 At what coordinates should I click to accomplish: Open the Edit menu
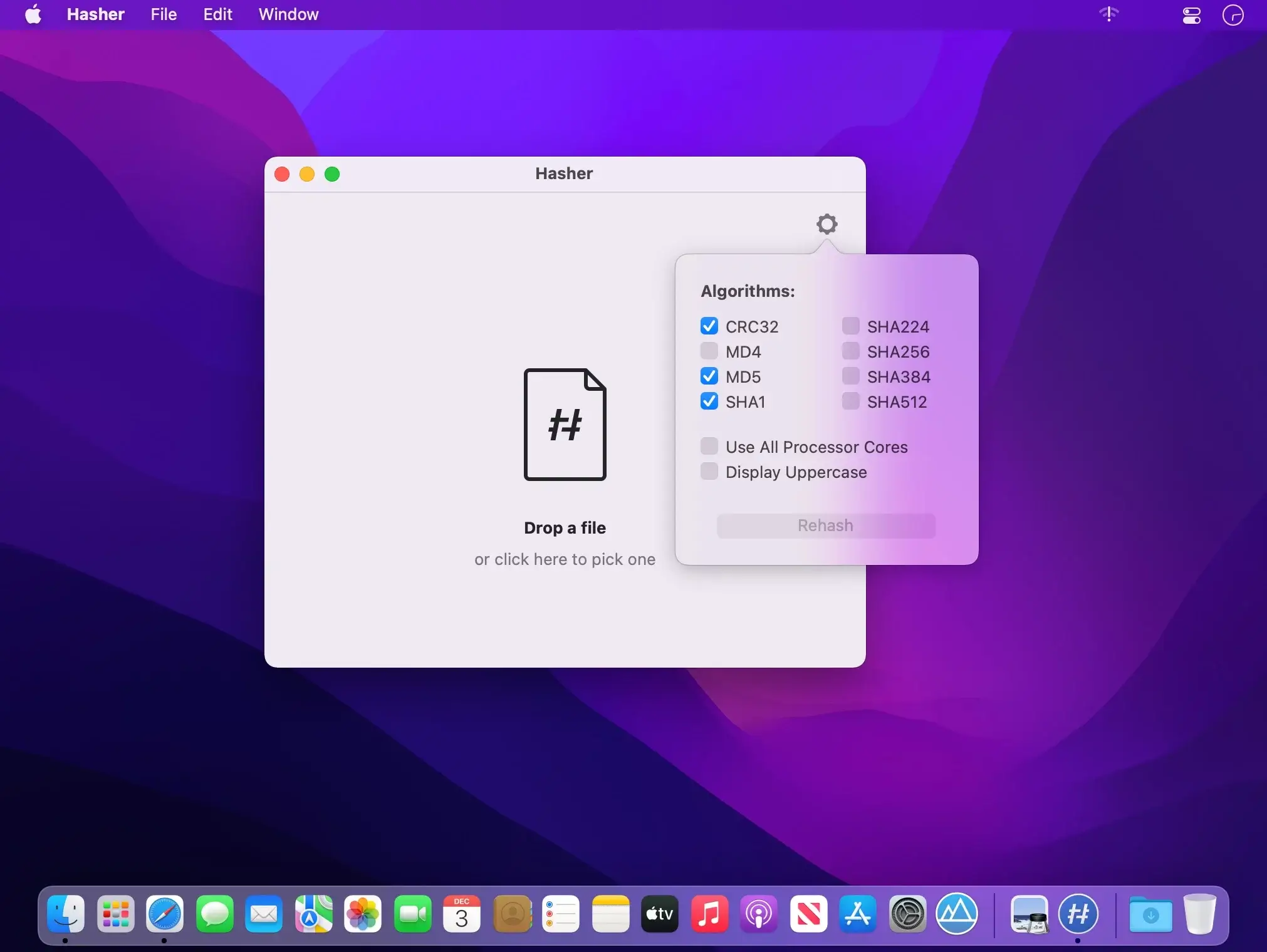217,14
